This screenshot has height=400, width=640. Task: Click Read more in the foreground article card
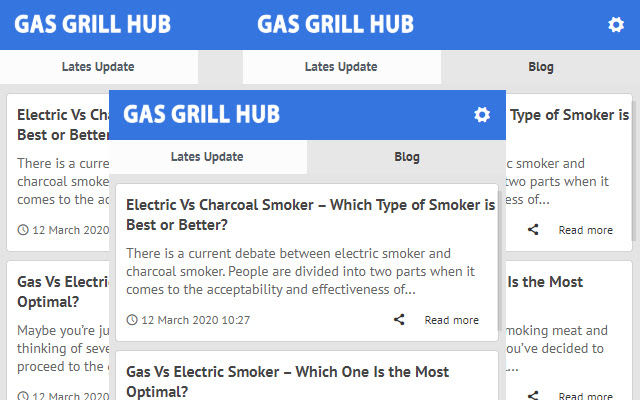[451, 320]
